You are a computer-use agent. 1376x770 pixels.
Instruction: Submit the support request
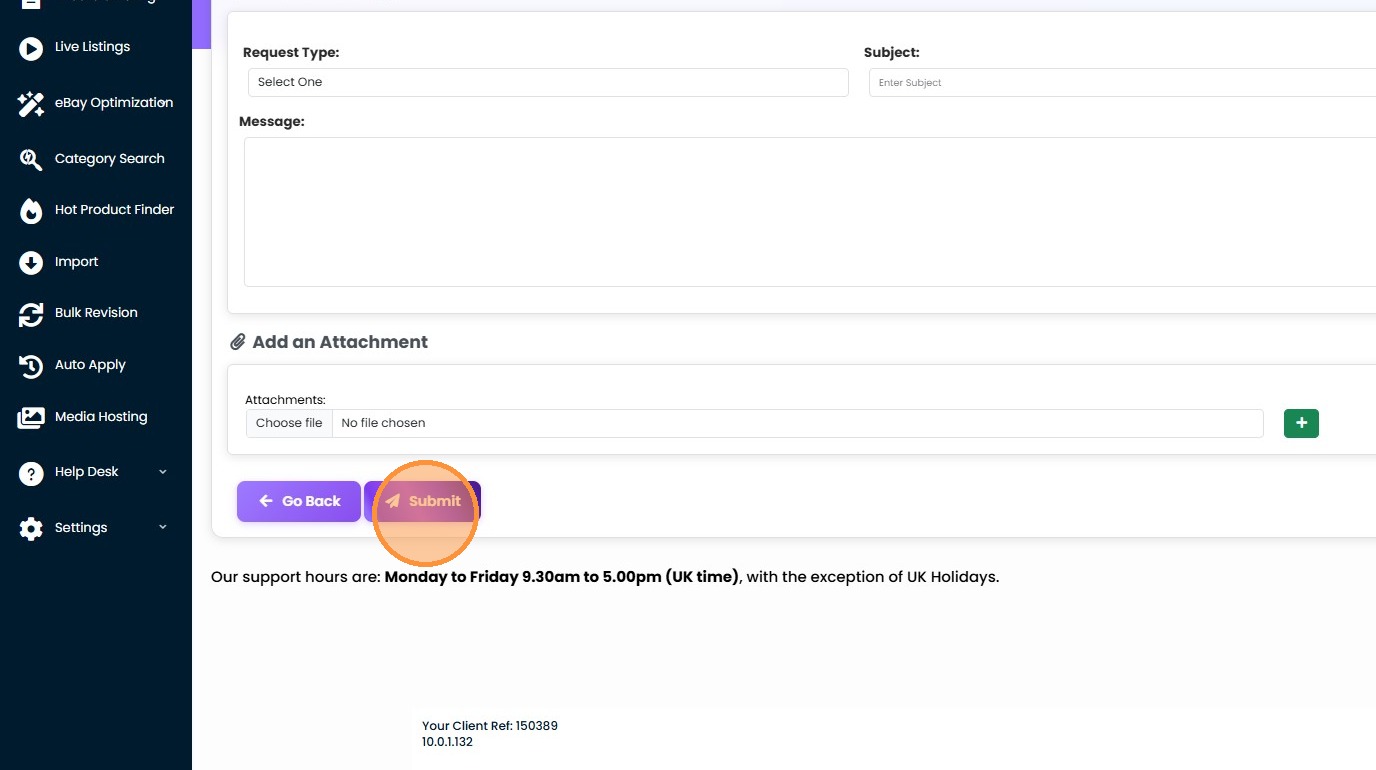point(422,501)
